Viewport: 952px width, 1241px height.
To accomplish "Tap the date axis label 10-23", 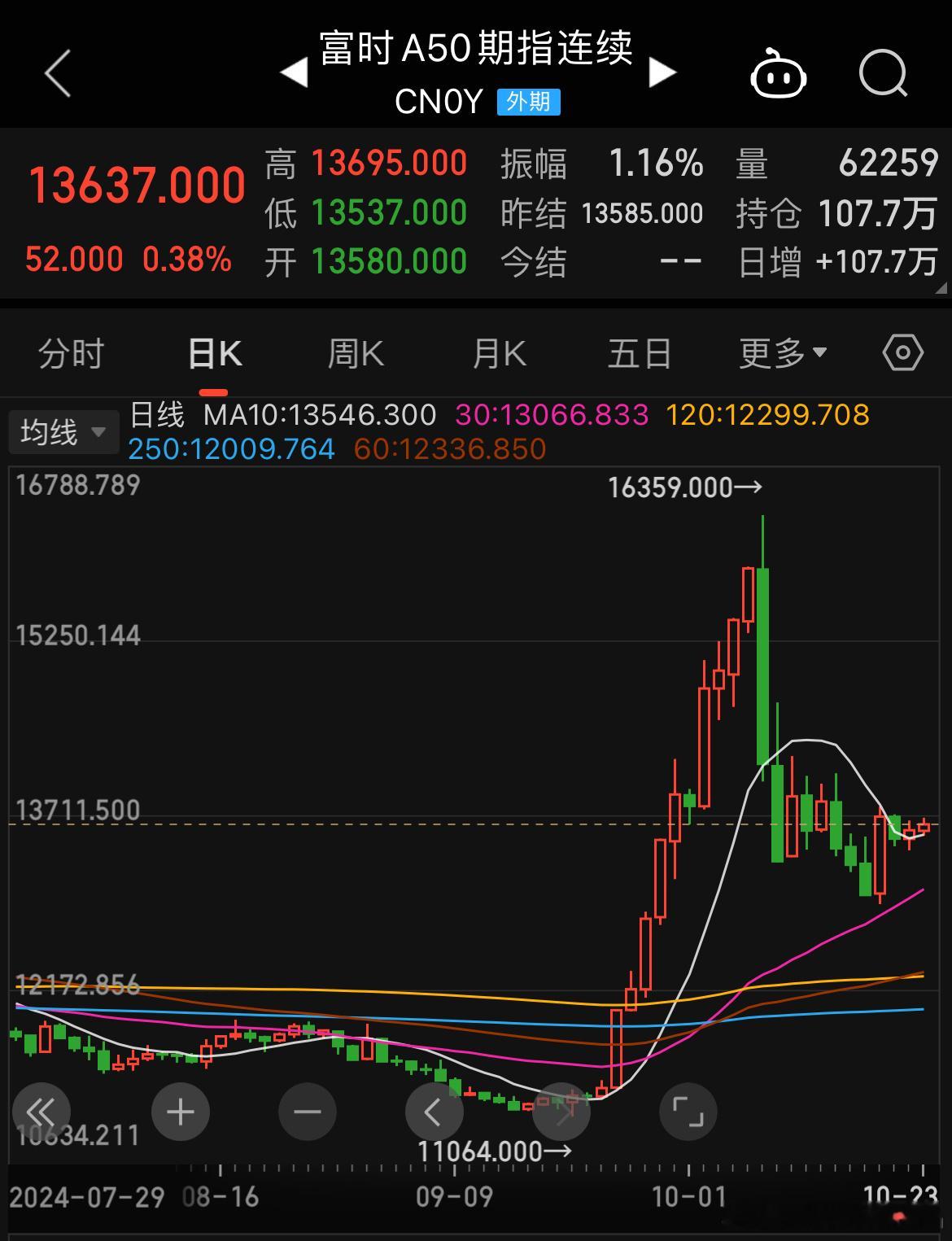I will [x=900, y=1196].
